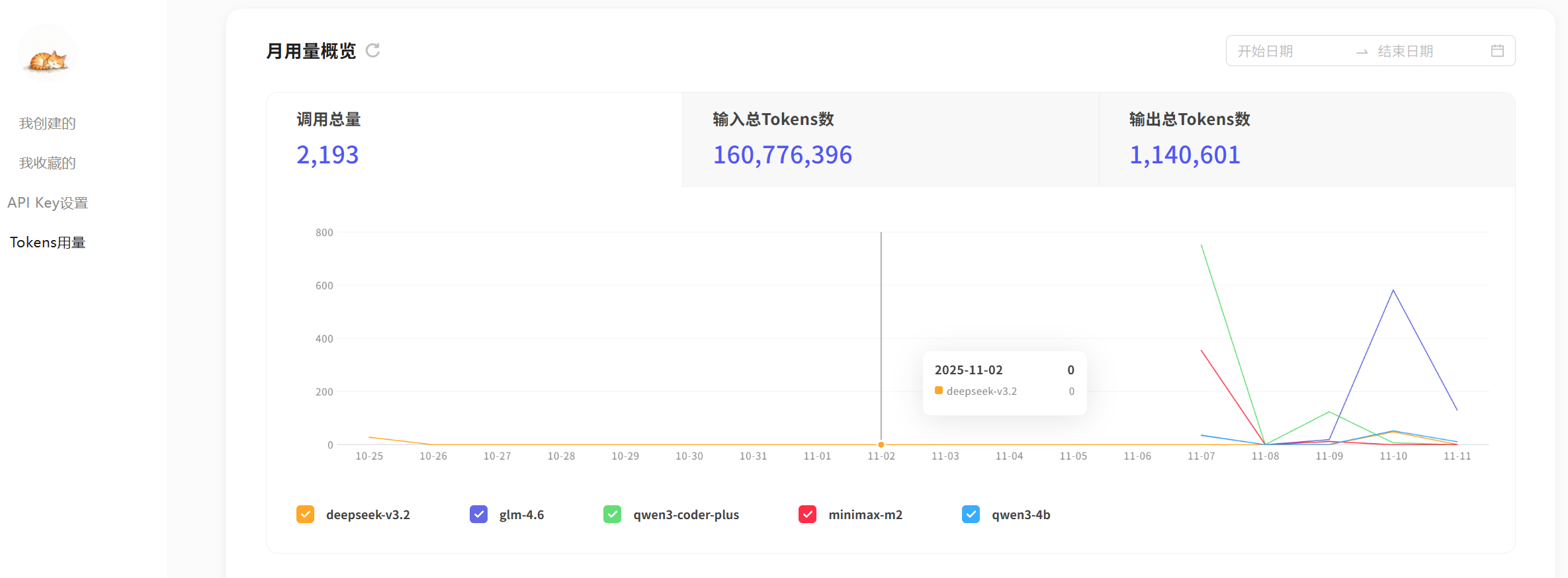Switch to the 输出总Tokens数 card
This screenshot has width=1568, height=578.
click(x=1307, y=140)
